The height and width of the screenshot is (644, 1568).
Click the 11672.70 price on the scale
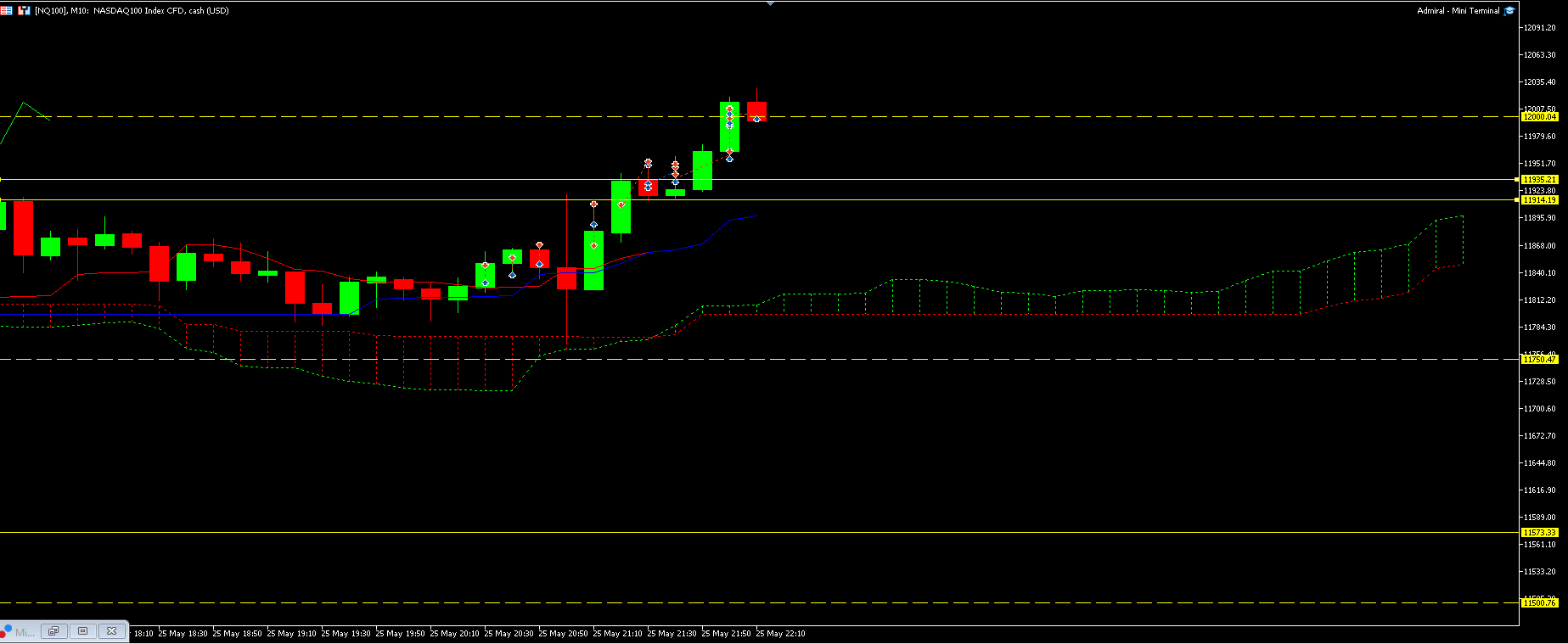click(x=1540, y=436)
